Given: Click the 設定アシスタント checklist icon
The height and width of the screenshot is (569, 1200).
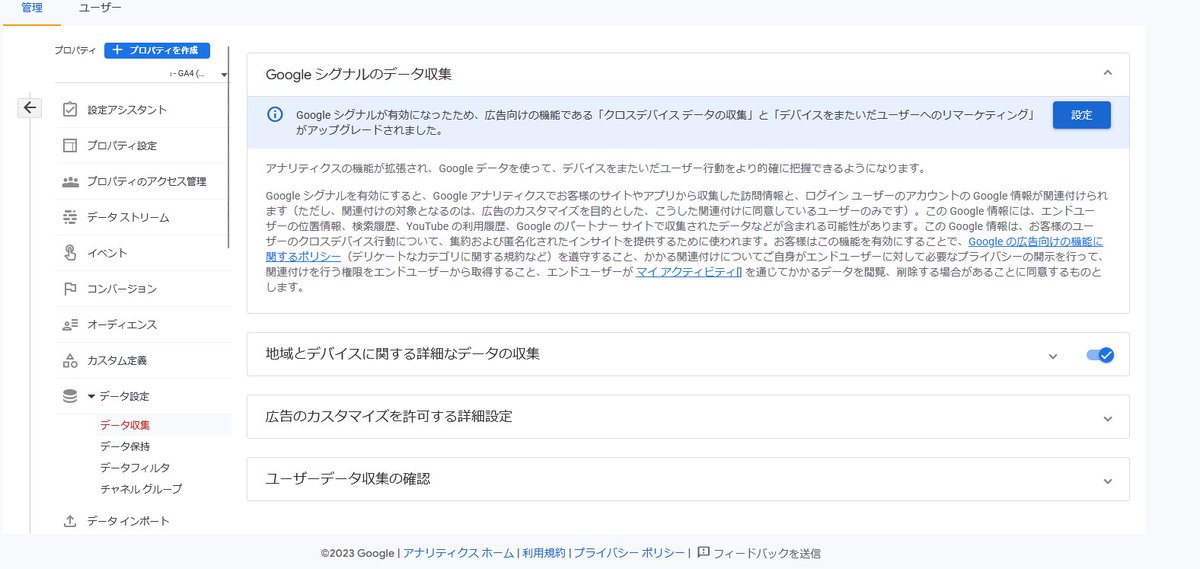Looking at the screenshot, I should tap(70, 110).
